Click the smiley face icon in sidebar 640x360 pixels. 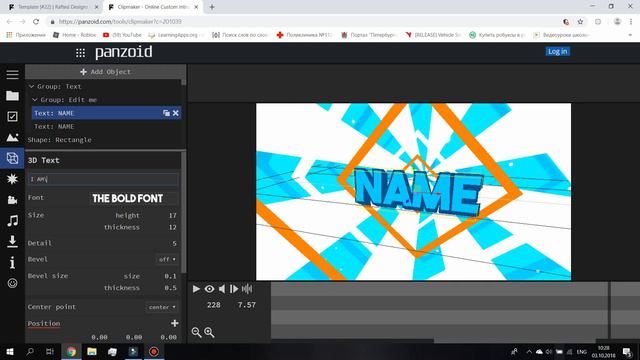point(12,283)
